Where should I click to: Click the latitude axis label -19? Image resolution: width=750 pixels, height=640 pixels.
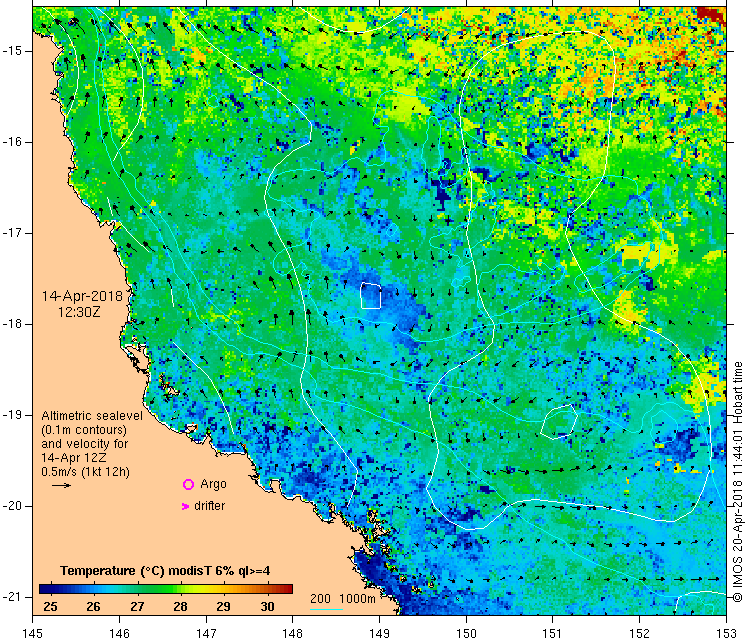[13, 415]
